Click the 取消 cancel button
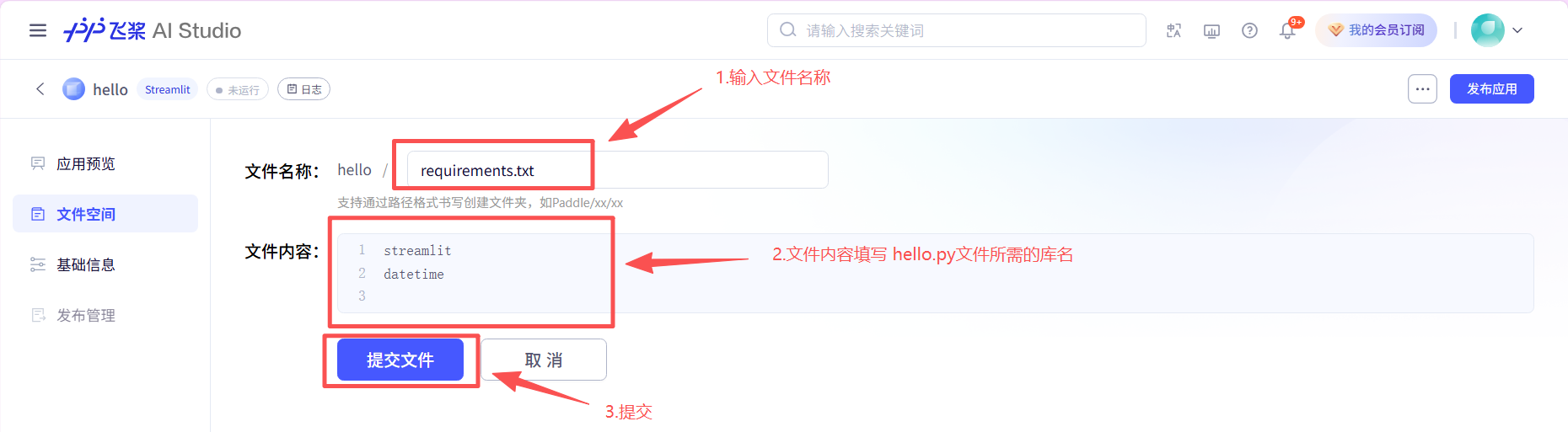This screenshot has width=1568, height=432. [544, 360]
